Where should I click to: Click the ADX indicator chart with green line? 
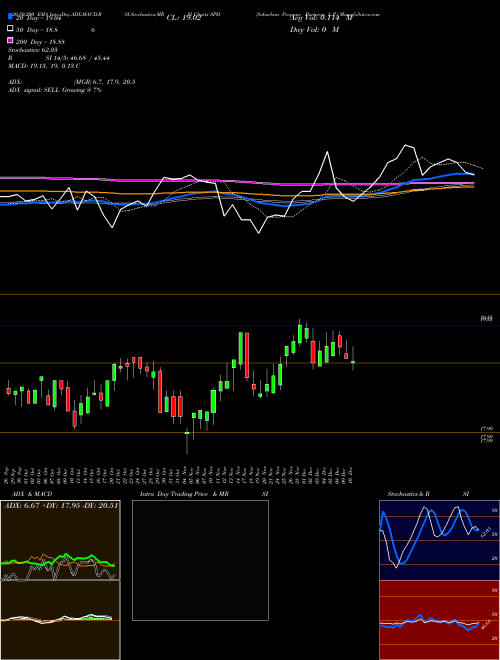coord(60,540)
